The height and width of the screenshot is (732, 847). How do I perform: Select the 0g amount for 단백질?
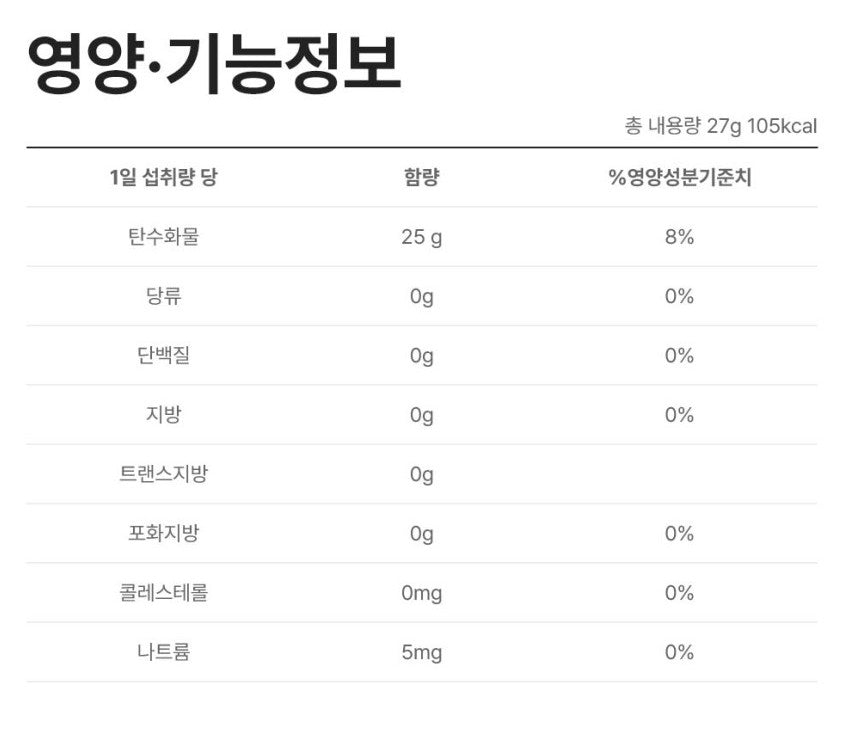421,356
